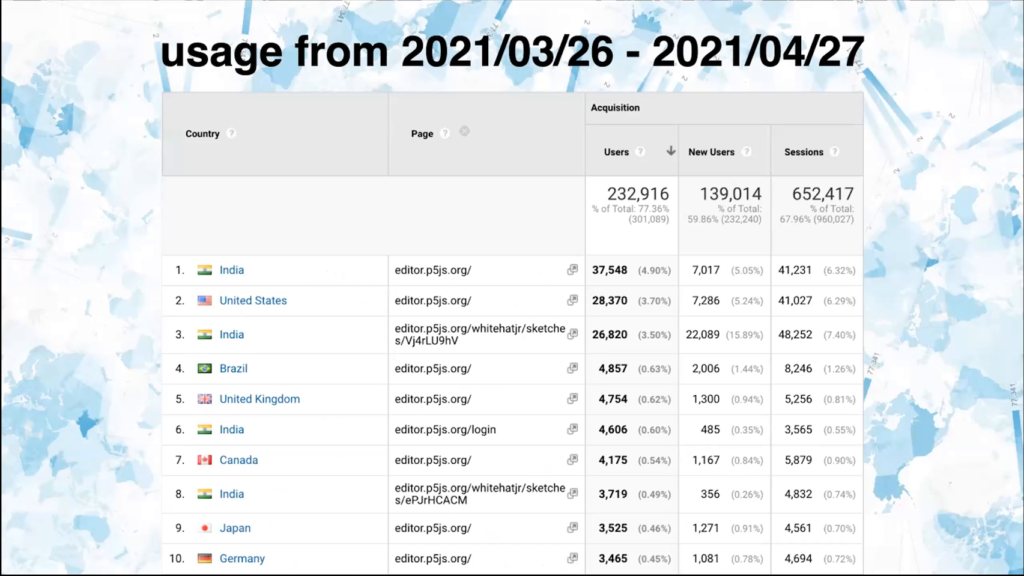Click the Canada flag icon
1024x576 pixels.
(204, 460)
